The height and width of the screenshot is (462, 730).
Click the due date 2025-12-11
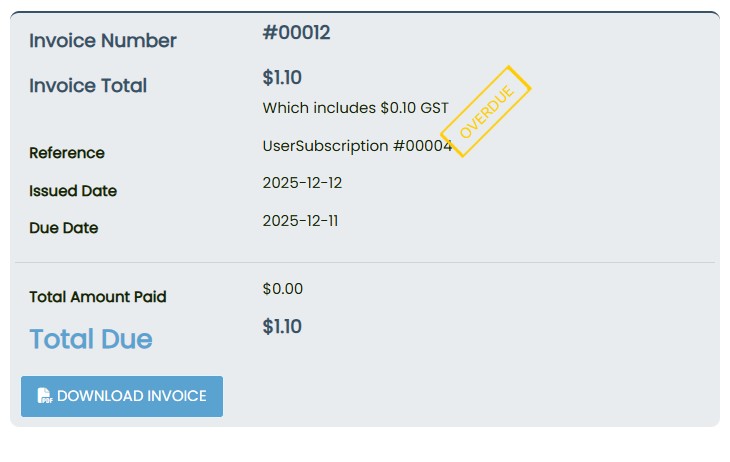pos(300,221)
